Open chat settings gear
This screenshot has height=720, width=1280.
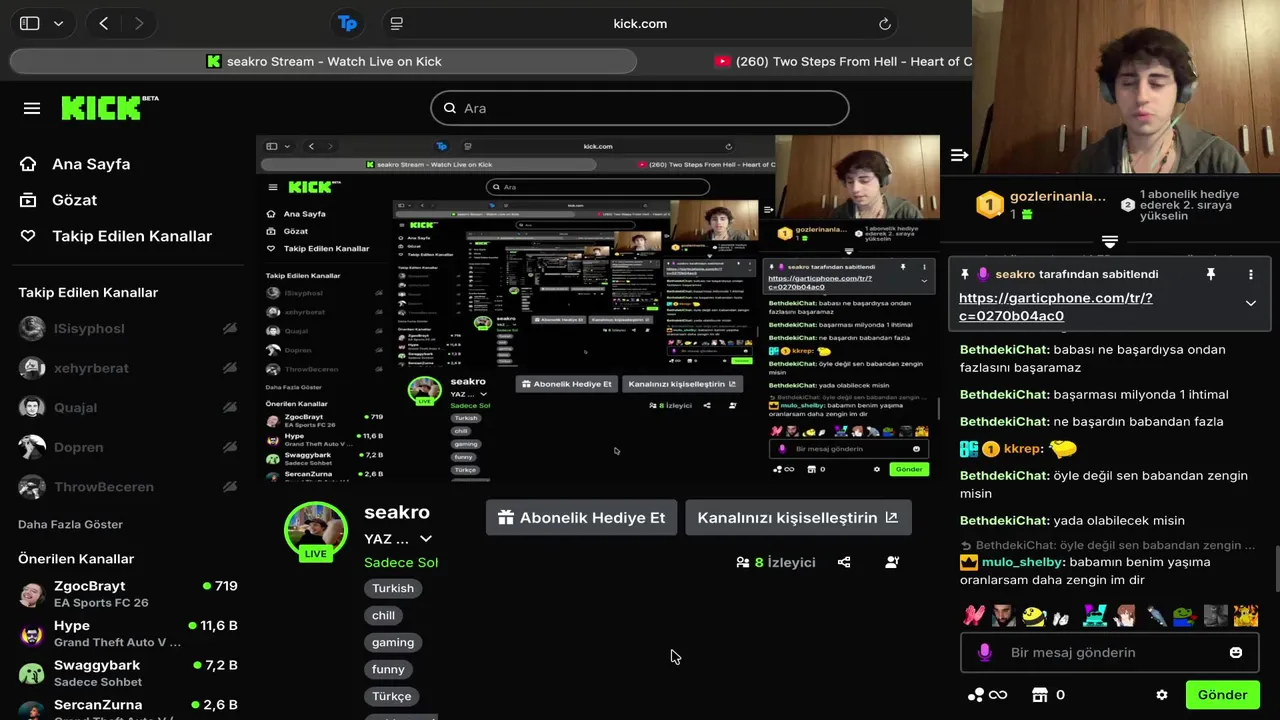tap(1161, 695)
